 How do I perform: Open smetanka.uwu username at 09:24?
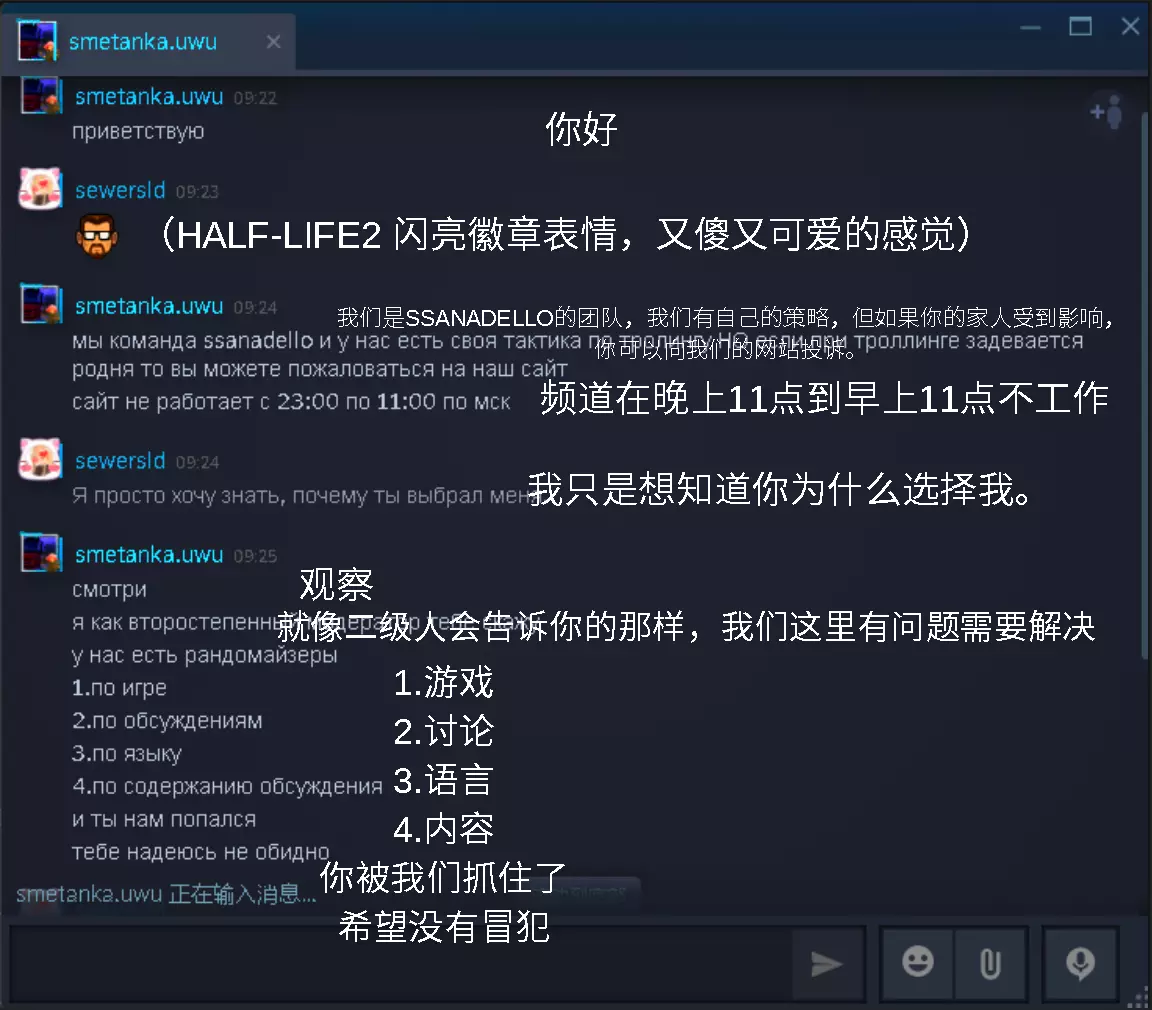149,306
